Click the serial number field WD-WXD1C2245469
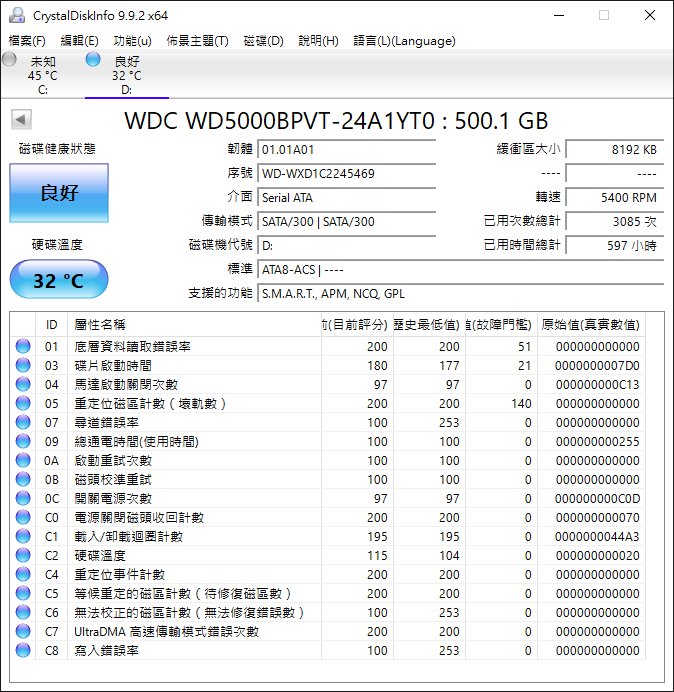 (x=347, y=173)
